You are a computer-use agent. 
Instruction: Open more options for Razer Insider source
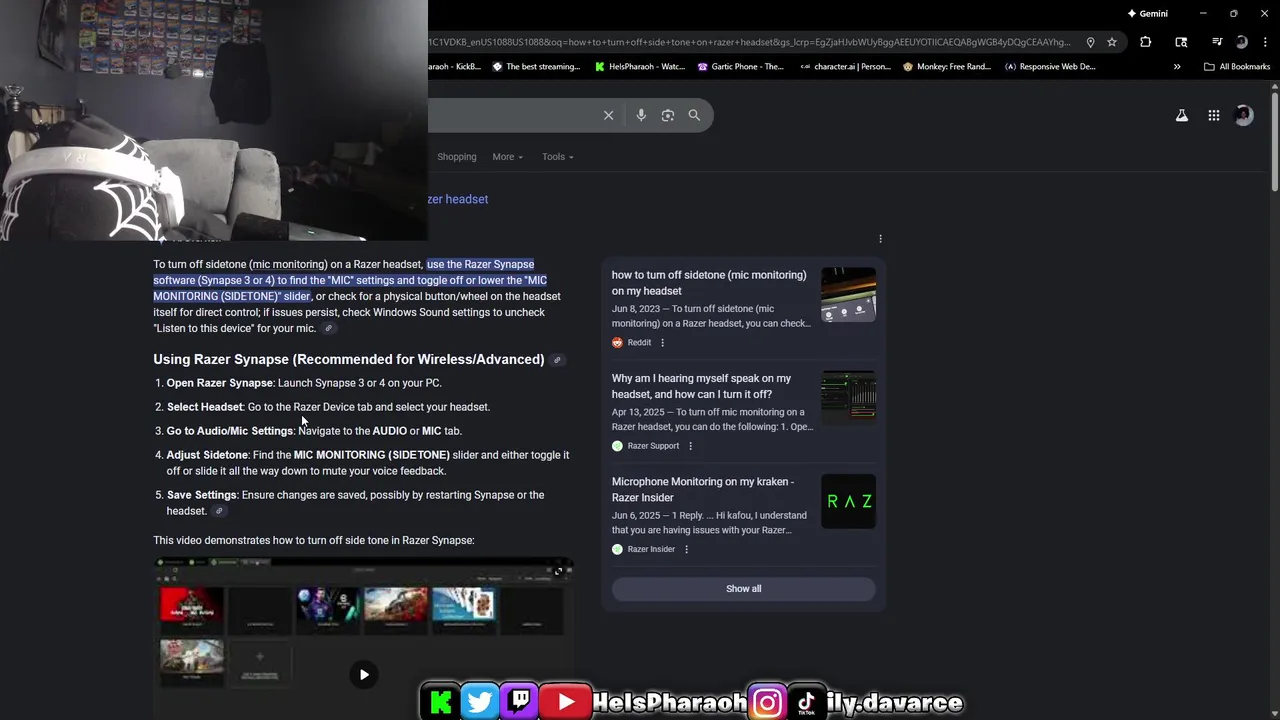(x=686, y=549)
